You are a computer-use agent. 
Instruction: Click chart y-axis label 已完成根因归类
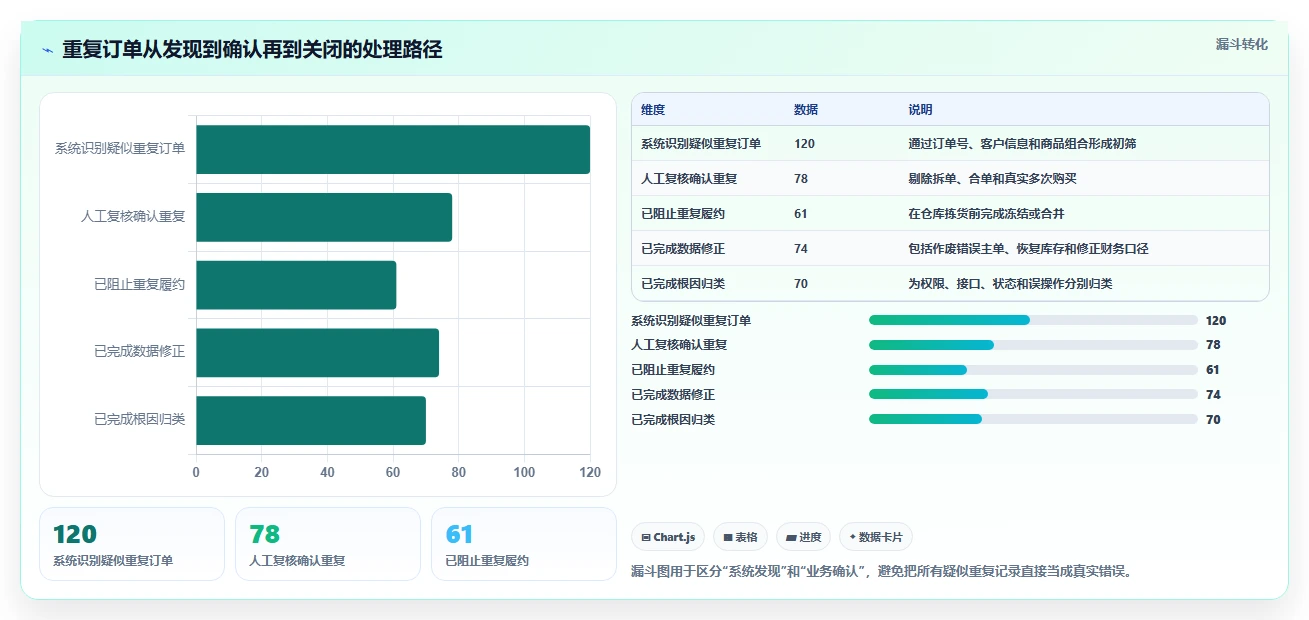tap(139, 420)
